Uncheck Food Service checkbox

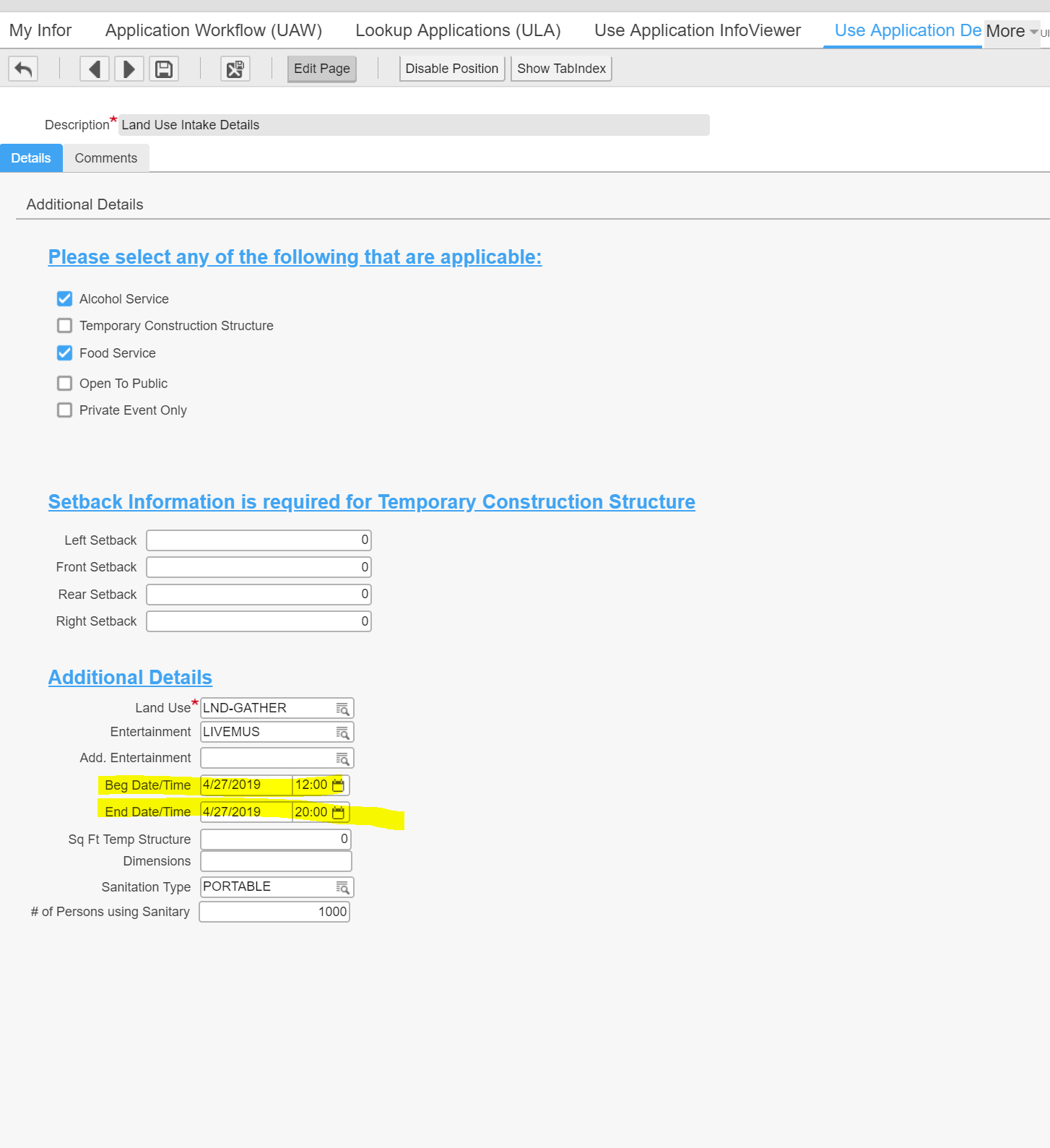65,353
